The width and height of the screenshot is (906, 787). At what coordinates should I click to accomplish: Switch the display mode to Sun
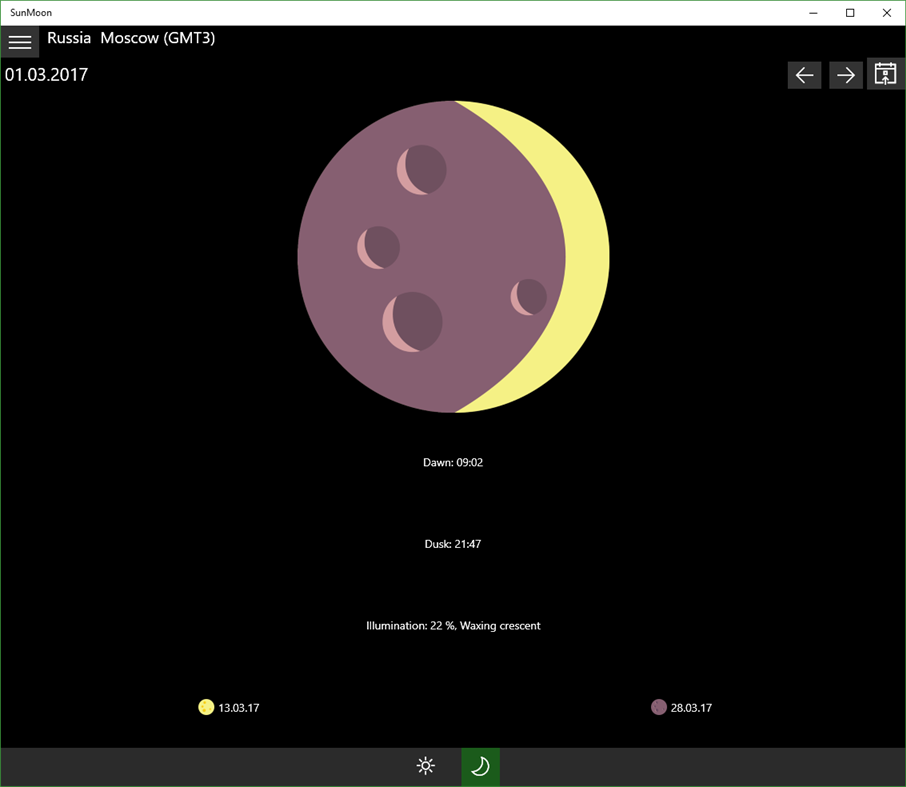click(425, 765)
